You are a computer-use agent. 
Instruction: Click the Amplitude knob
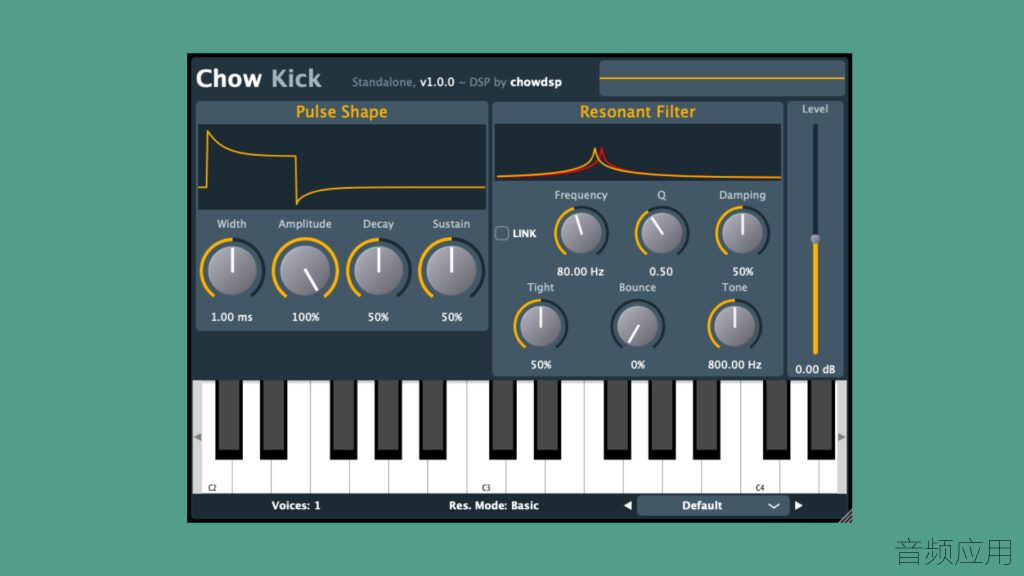[305, 270]
